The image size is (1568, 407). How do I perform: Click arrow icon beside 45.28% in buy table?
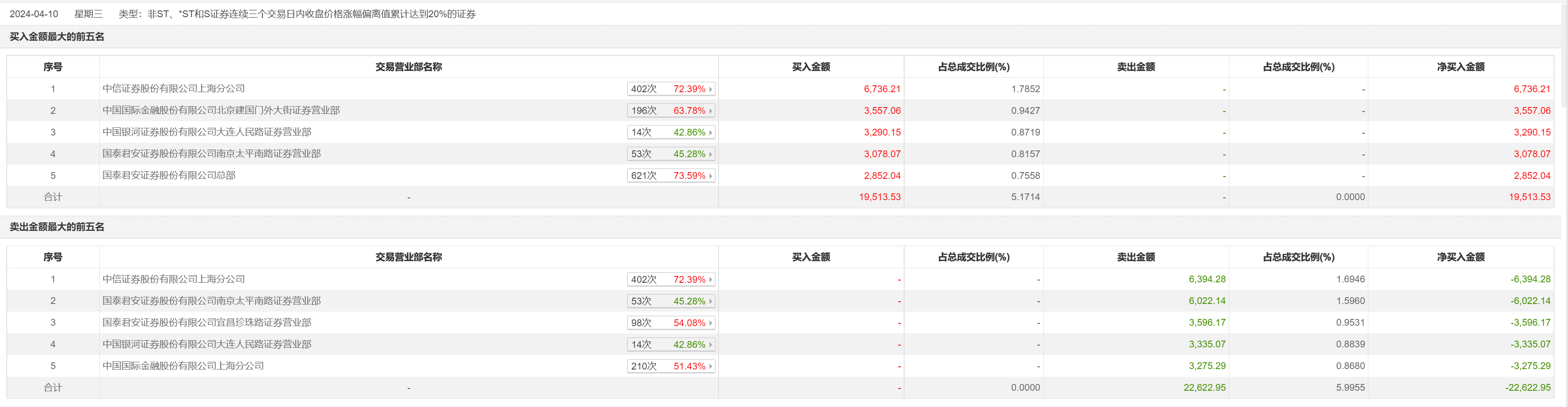point(710,155)
